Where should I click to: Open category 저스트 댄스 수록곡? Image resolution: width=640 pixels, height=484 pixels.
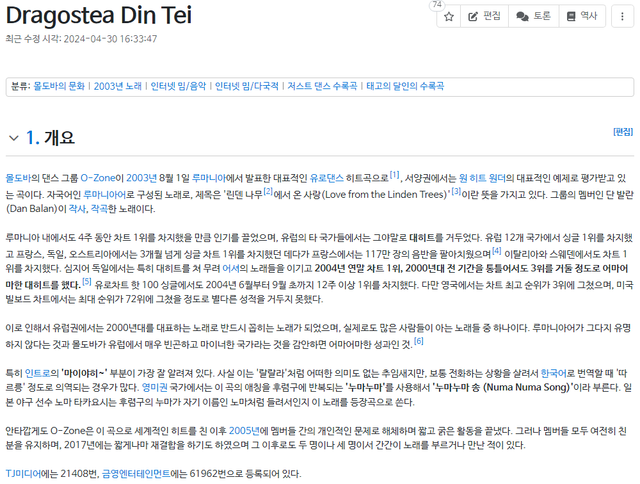322,86
